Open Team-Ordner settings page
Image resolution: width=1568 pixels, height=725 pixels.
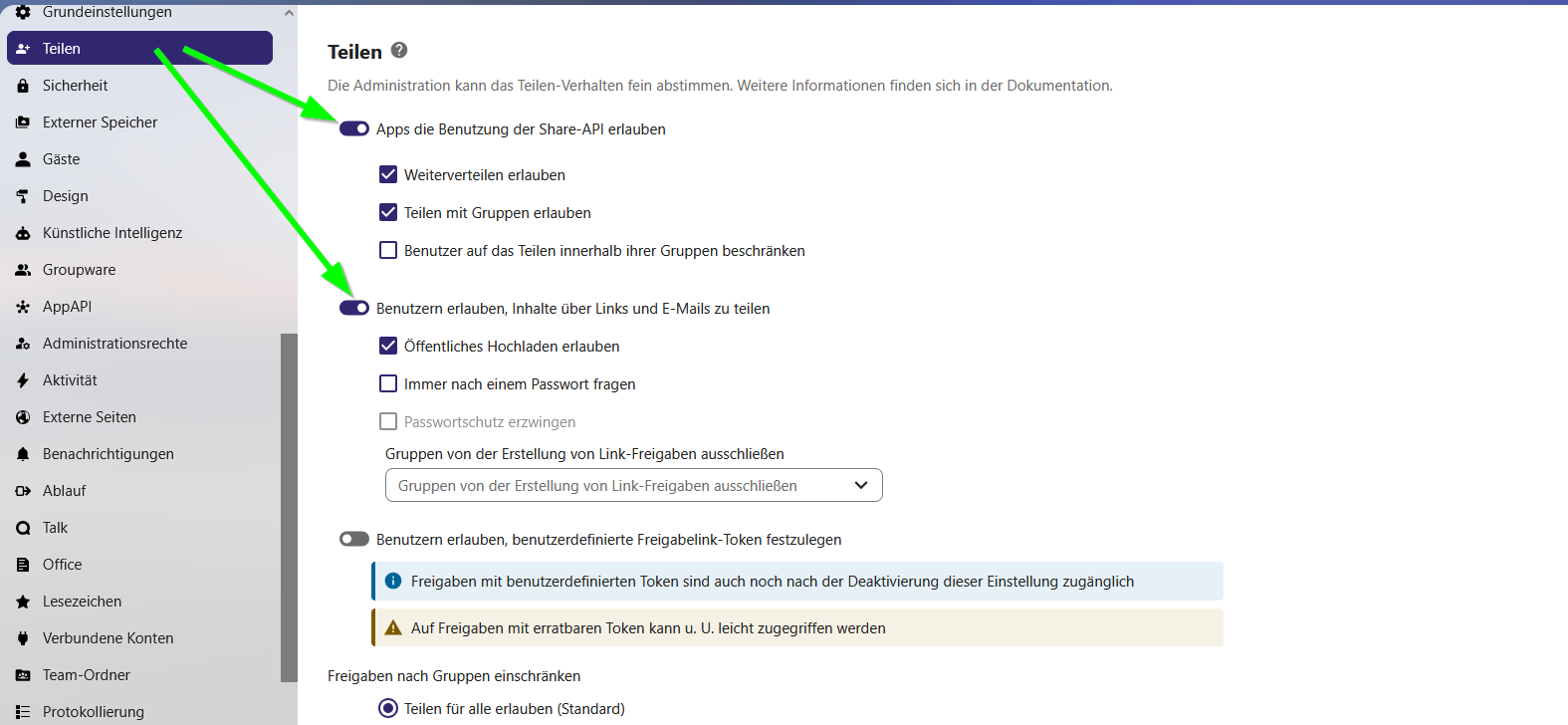point(87,675)
